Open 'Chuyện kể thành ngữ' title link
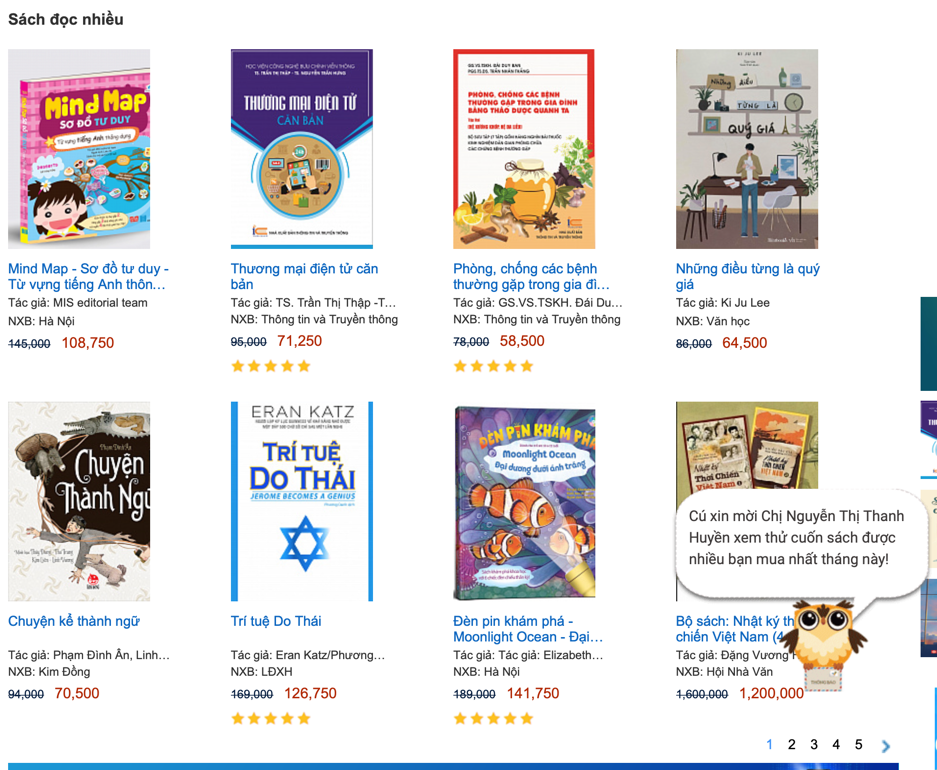Image resolution: width=937 pixels, height=770 pixels. (74, 621)
